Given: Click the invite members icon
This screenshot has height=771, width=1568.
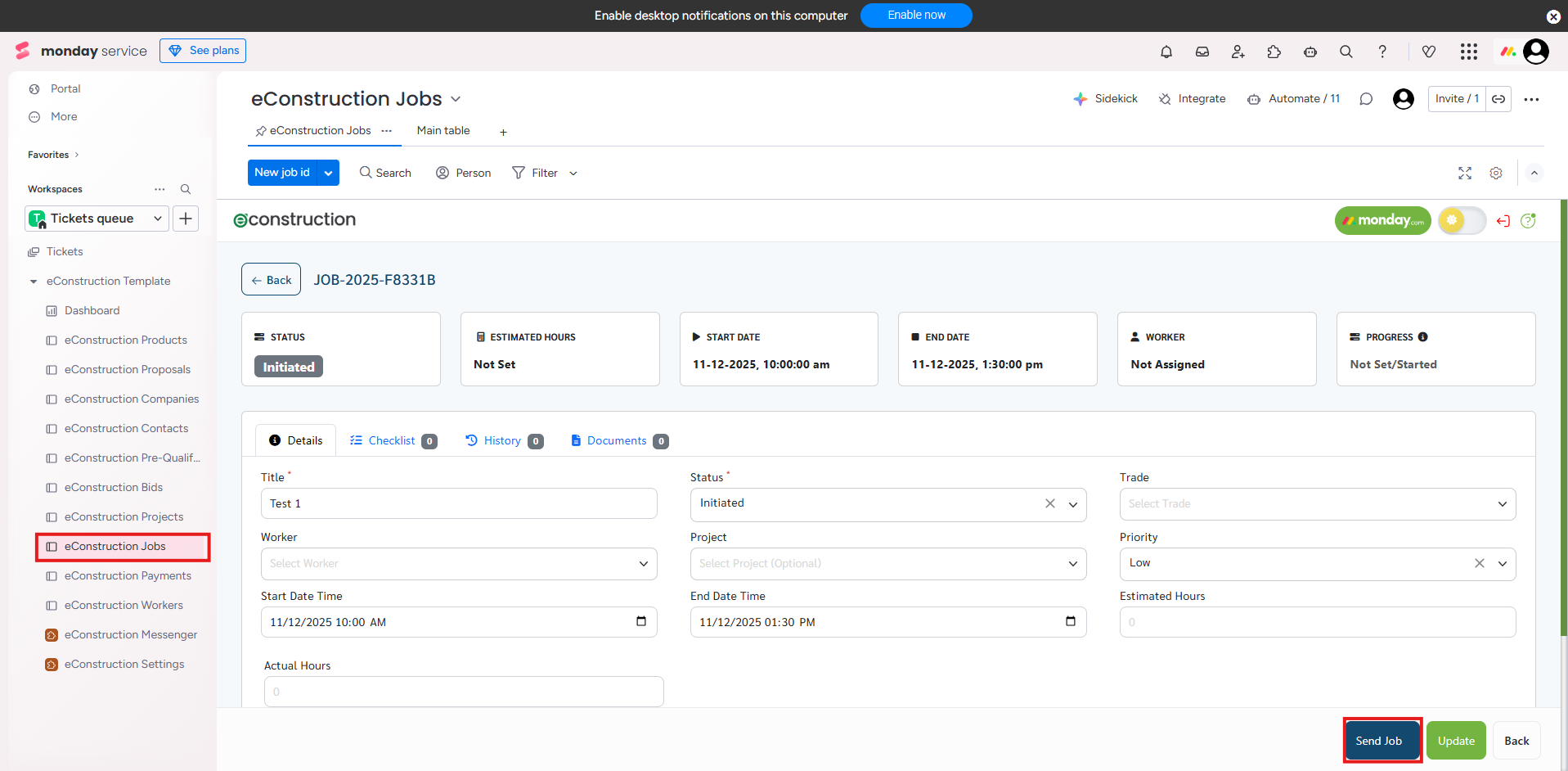Looking at the screenshot, I should tap(1238, 52).
